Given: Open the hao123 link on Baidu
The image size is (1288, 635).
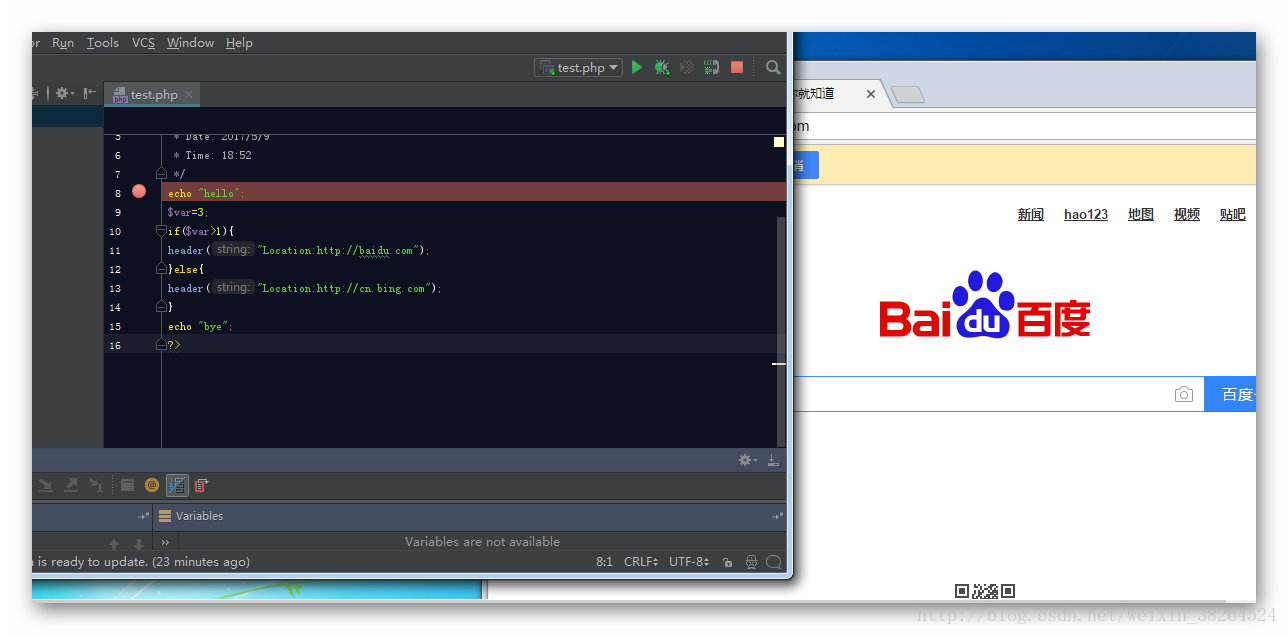Looking at the screenshot, I should 1086,214.
